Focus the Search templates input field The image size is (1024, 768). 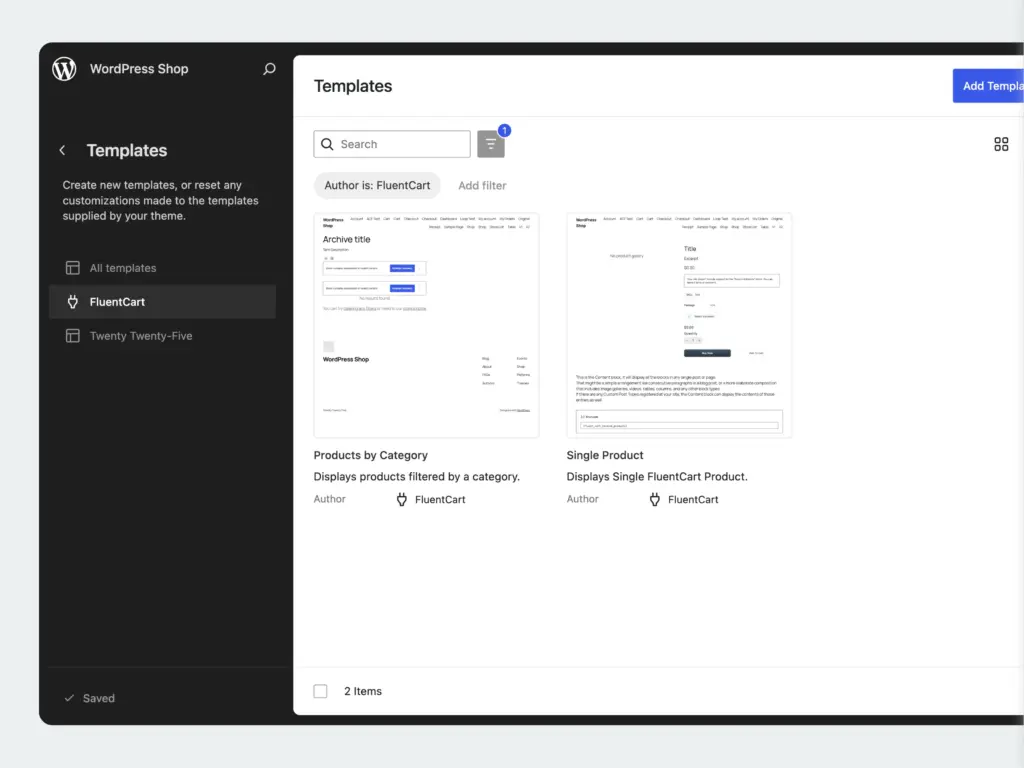(392, 144)
